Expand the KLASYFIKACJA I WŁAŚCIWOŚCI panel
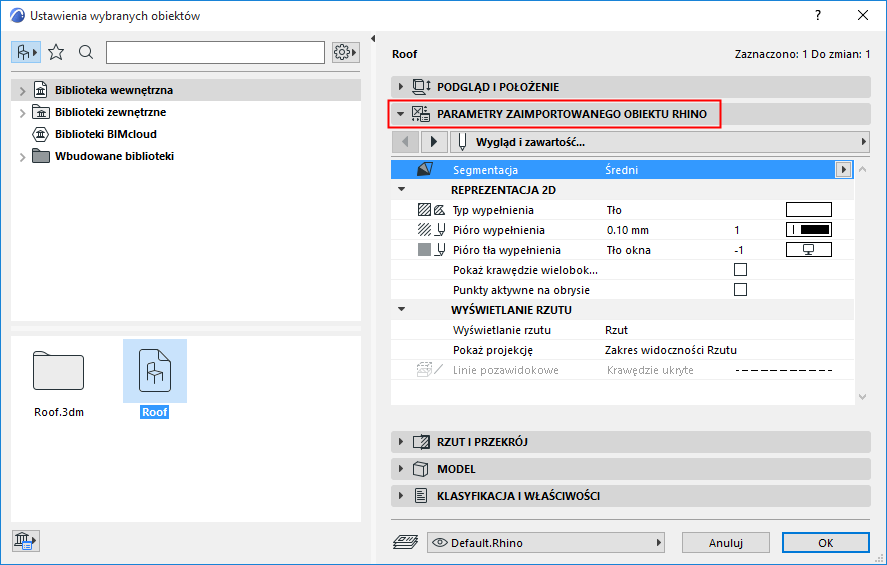 coord(401,495)
